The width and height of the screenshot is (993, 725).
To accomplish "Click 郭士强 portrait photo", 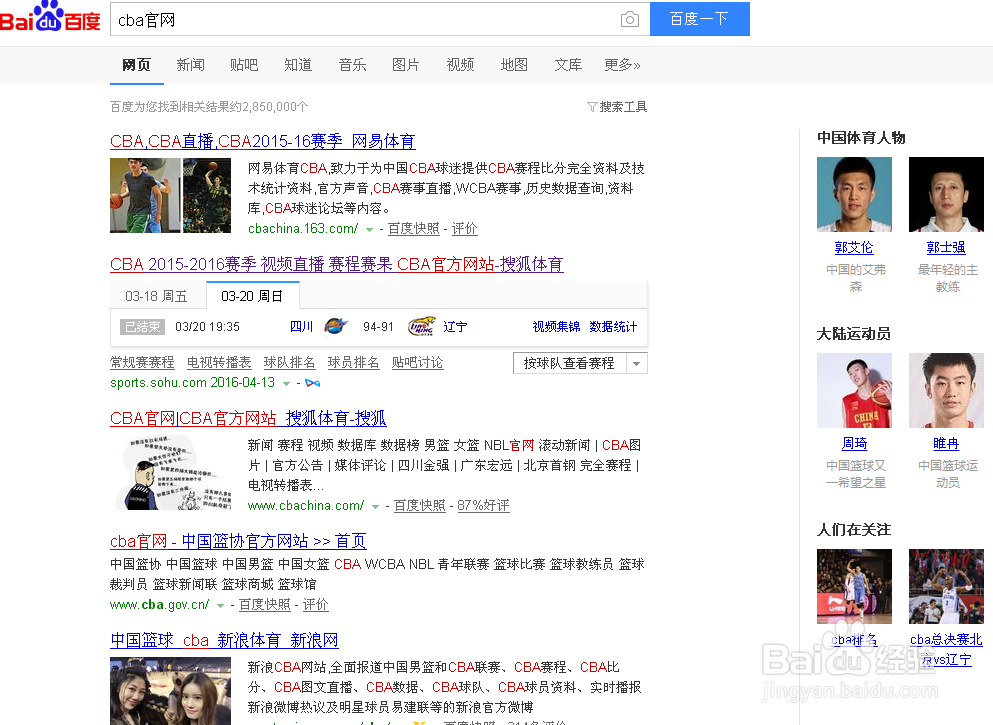I will 946,194.
